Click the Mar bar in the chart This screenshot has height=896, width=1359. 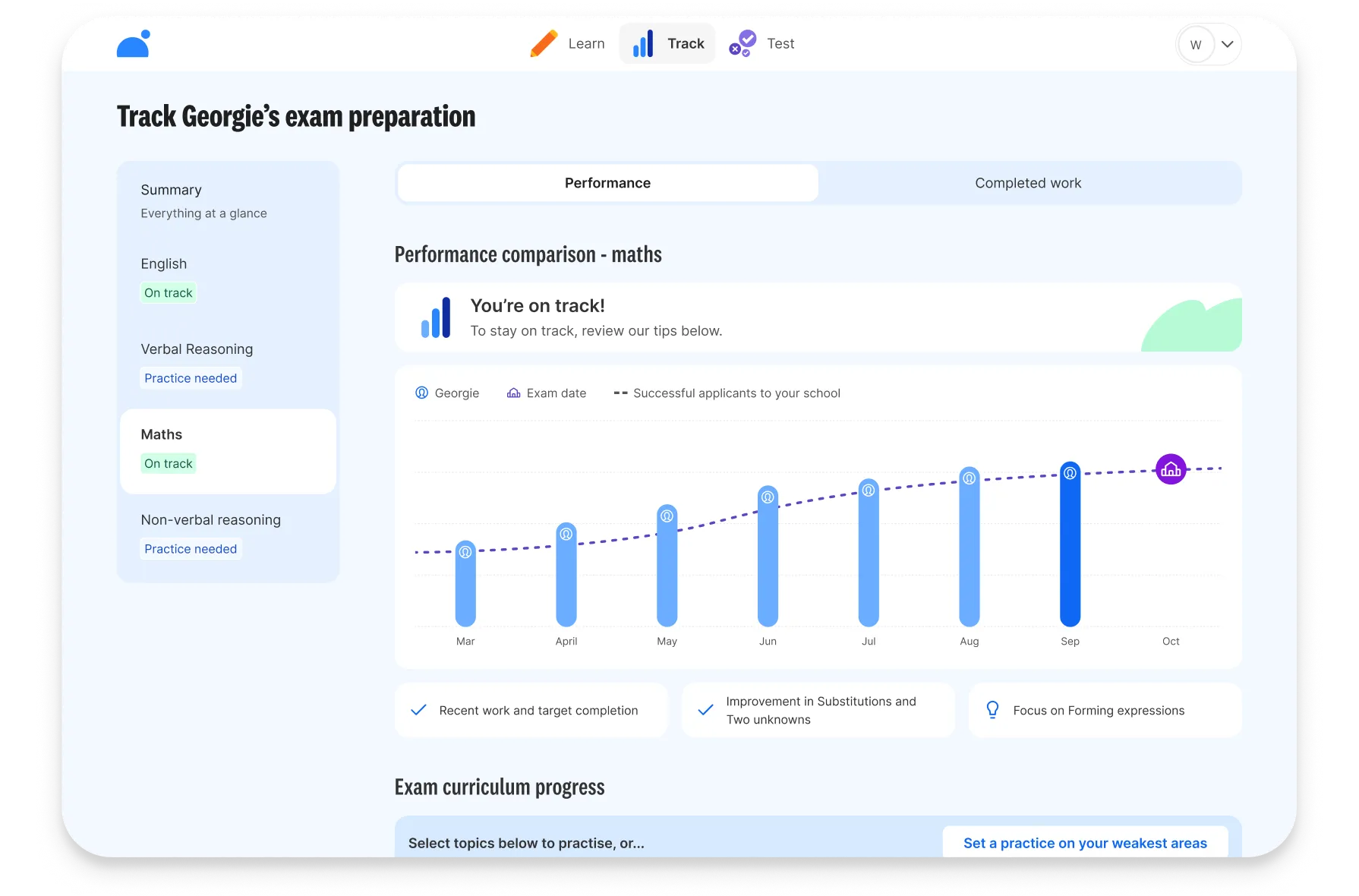pyautogui.click(x=465, y=583)
